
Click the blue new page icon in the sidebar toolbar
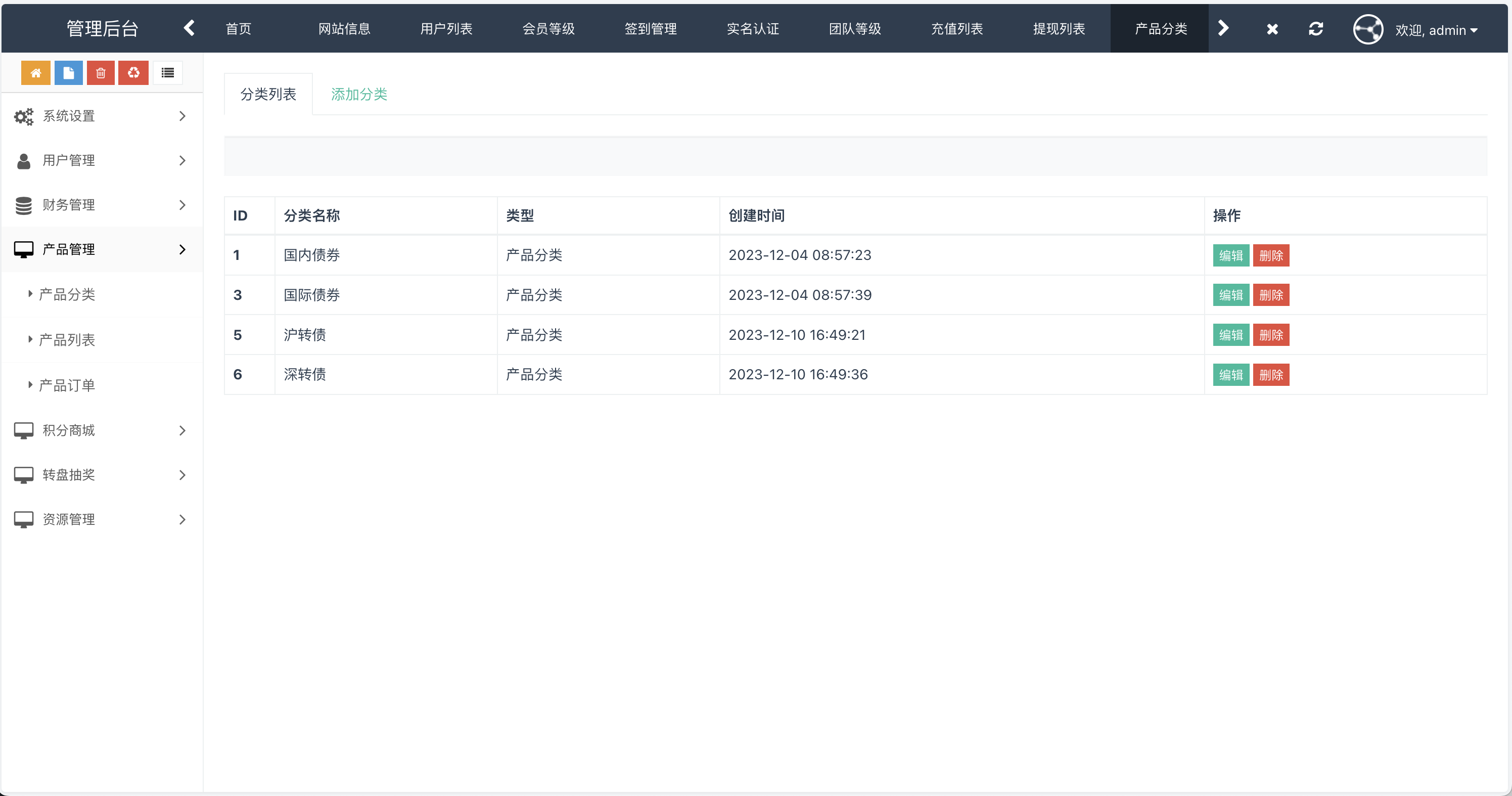coord(68,72)
